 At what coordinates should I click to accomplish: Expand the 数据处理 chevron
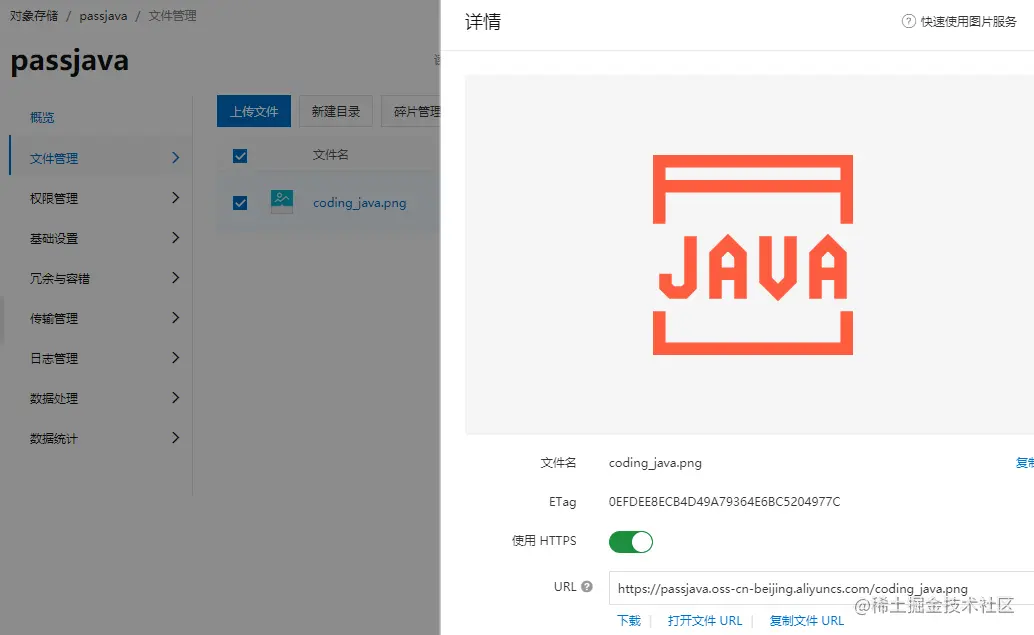point(175,398)
